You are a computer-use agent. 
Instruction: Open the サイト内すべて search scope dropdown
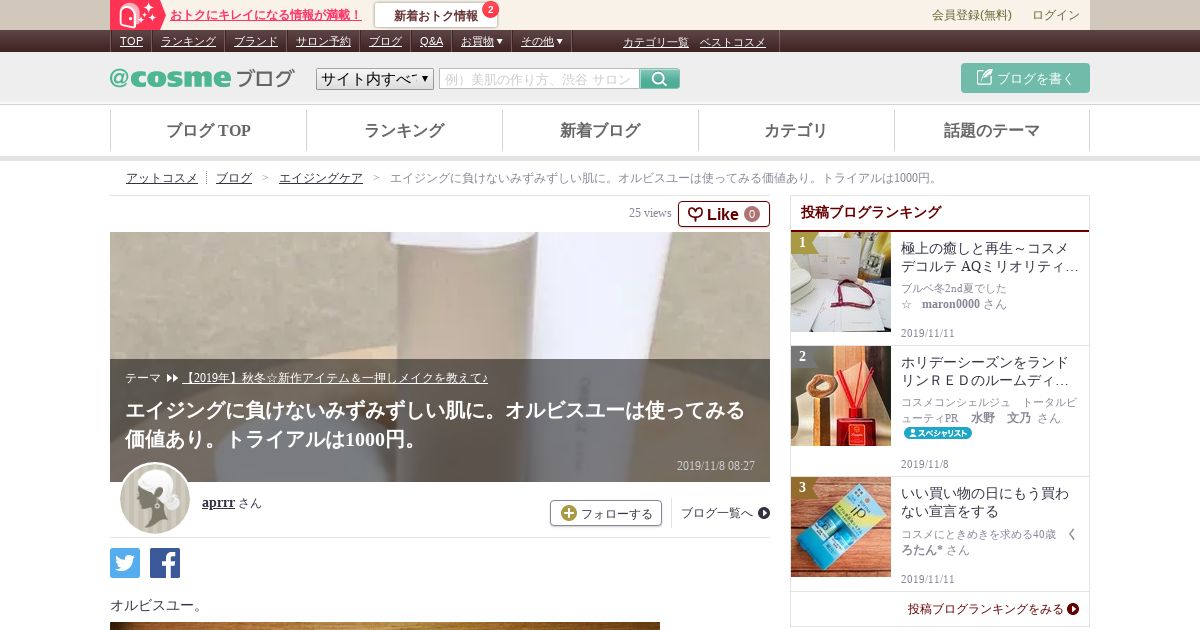(x=375, y=79)
